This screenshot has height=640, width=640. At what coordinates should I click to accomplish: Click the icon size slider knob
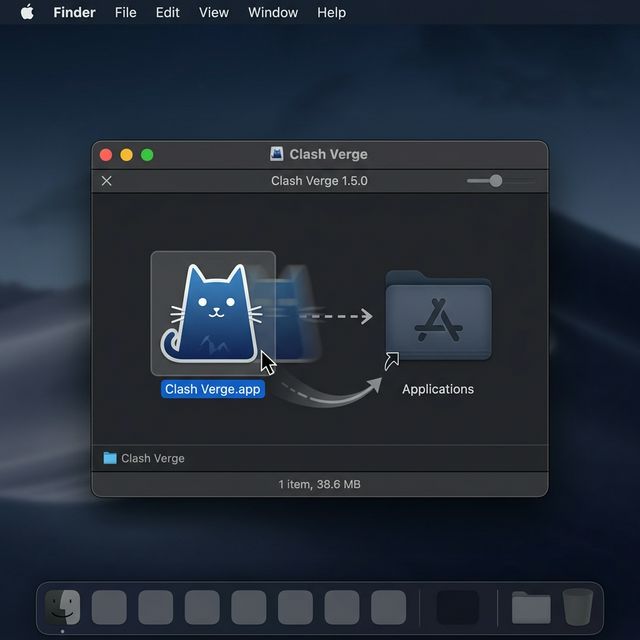click(495, 181)
